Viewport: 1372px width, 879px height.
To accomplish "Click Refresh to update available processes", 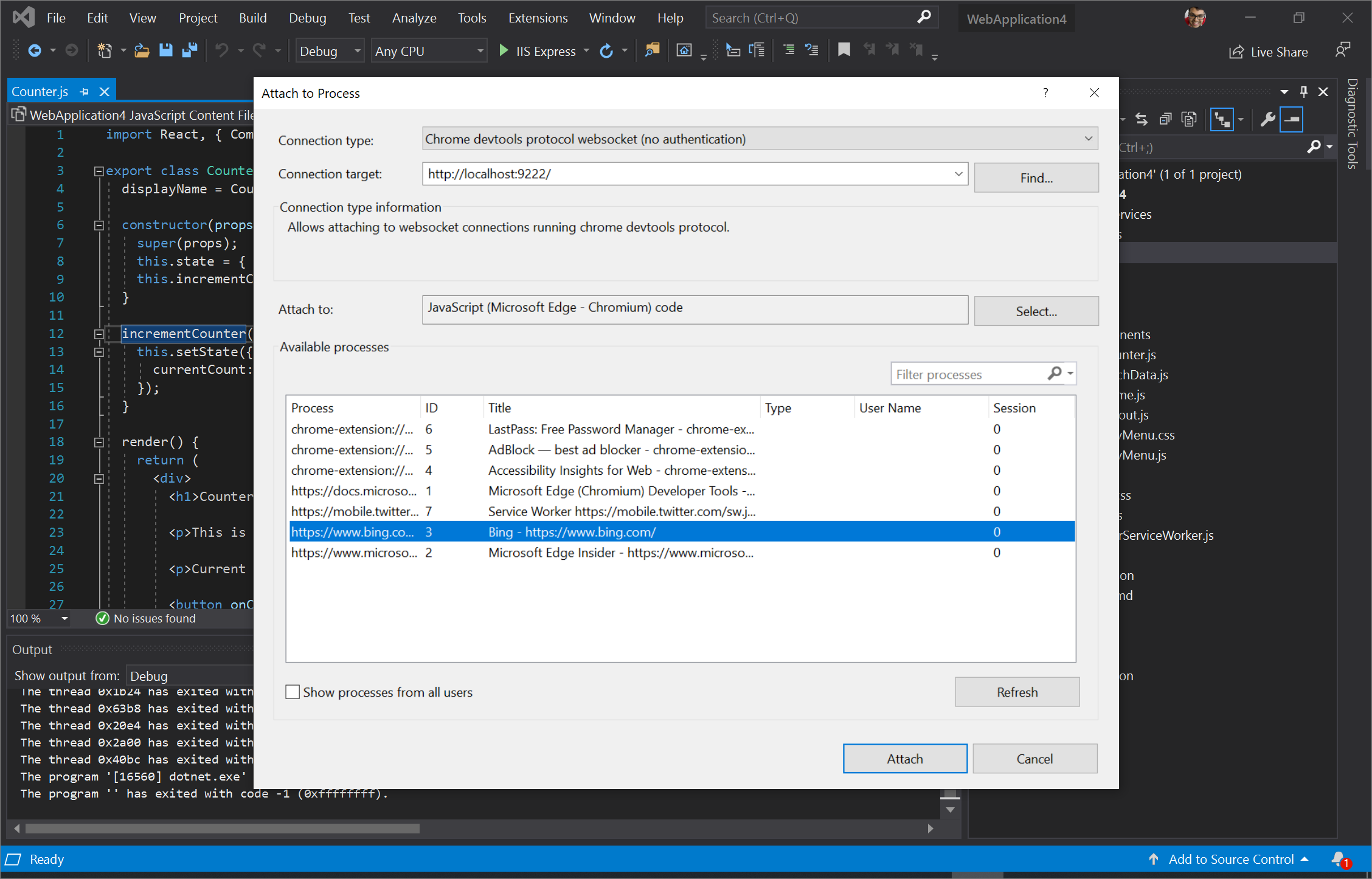I will pyautogui.click(x=1016, y=691).
